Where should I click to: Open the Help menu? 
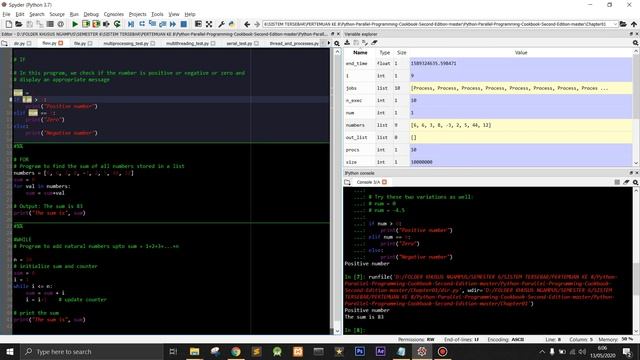tap(190, 14)
